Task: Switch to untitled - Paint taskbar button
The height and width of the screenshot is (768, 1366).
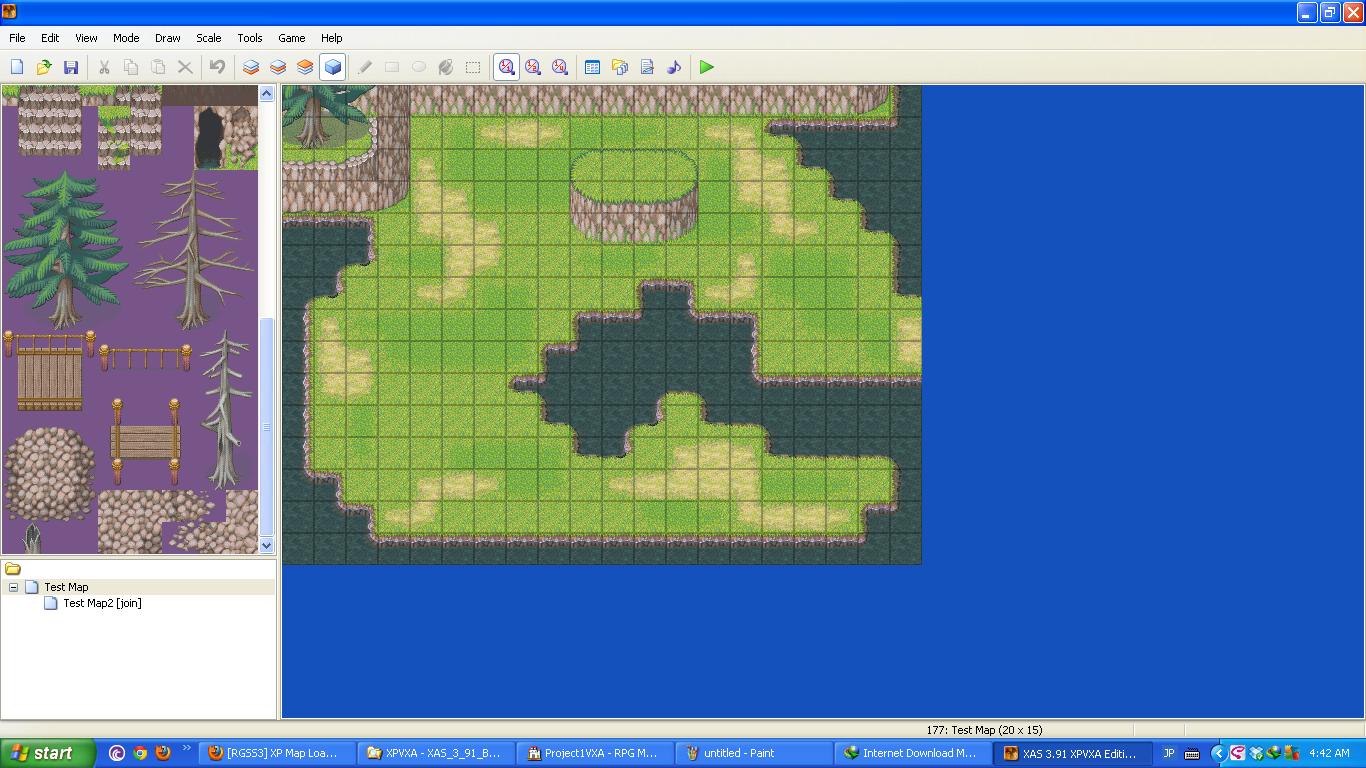Action: click(x=753, y=753)
